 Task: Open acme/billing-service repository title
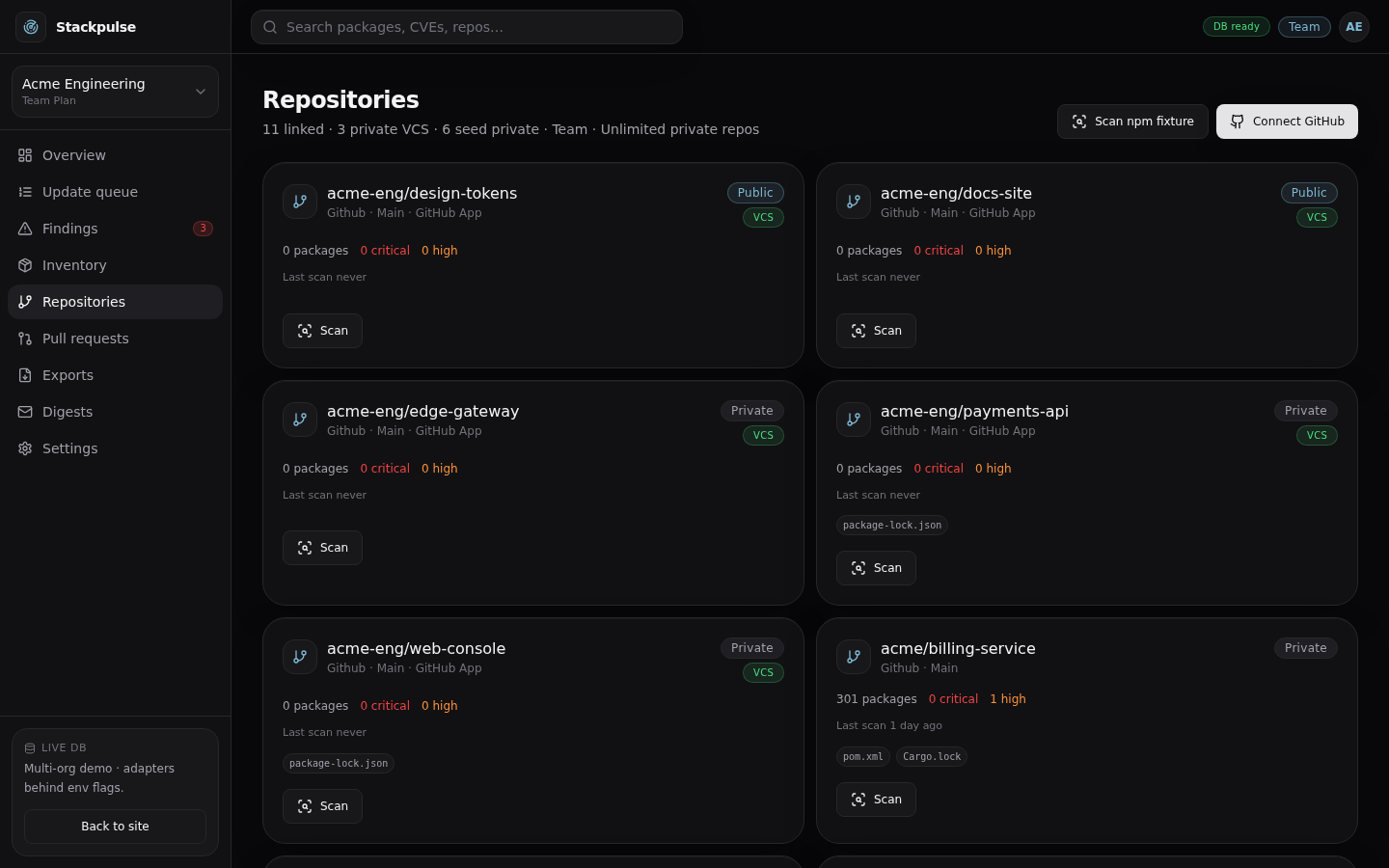tap(958, 648)
